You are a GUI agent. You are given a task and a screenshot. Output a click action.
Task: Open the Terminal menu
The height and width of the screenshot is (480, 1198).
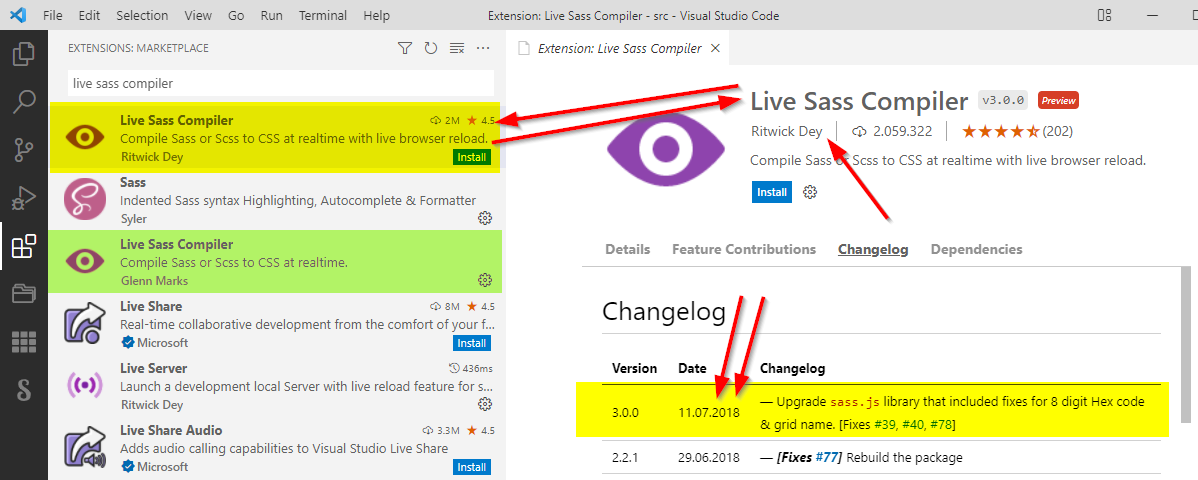click(321, 15)
